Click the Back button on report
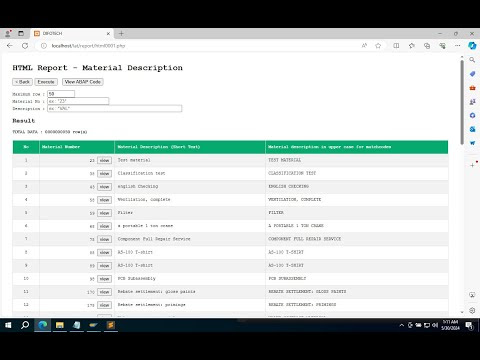 (x=22, y=82)
